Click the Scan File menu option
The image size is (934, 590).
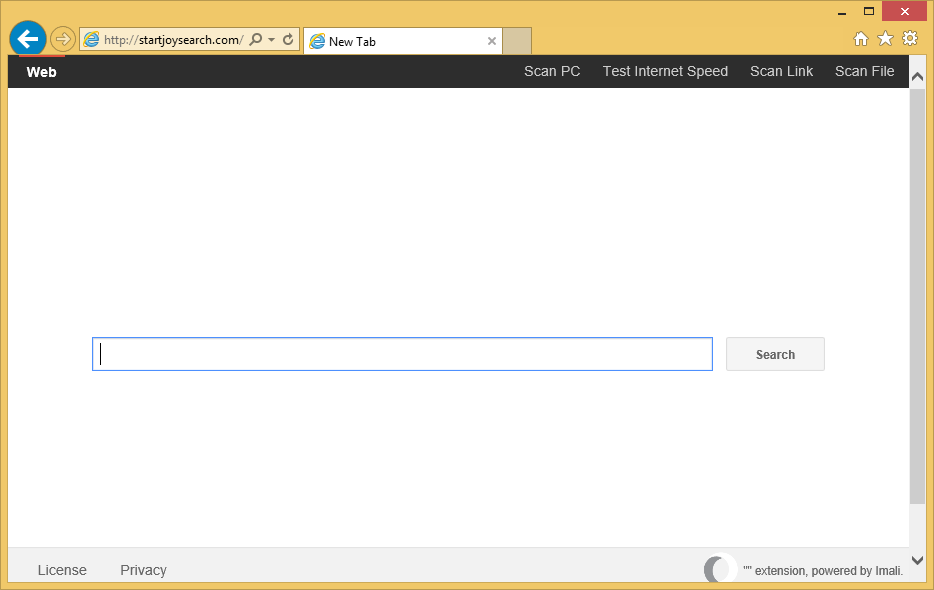(x=864, y=71)
